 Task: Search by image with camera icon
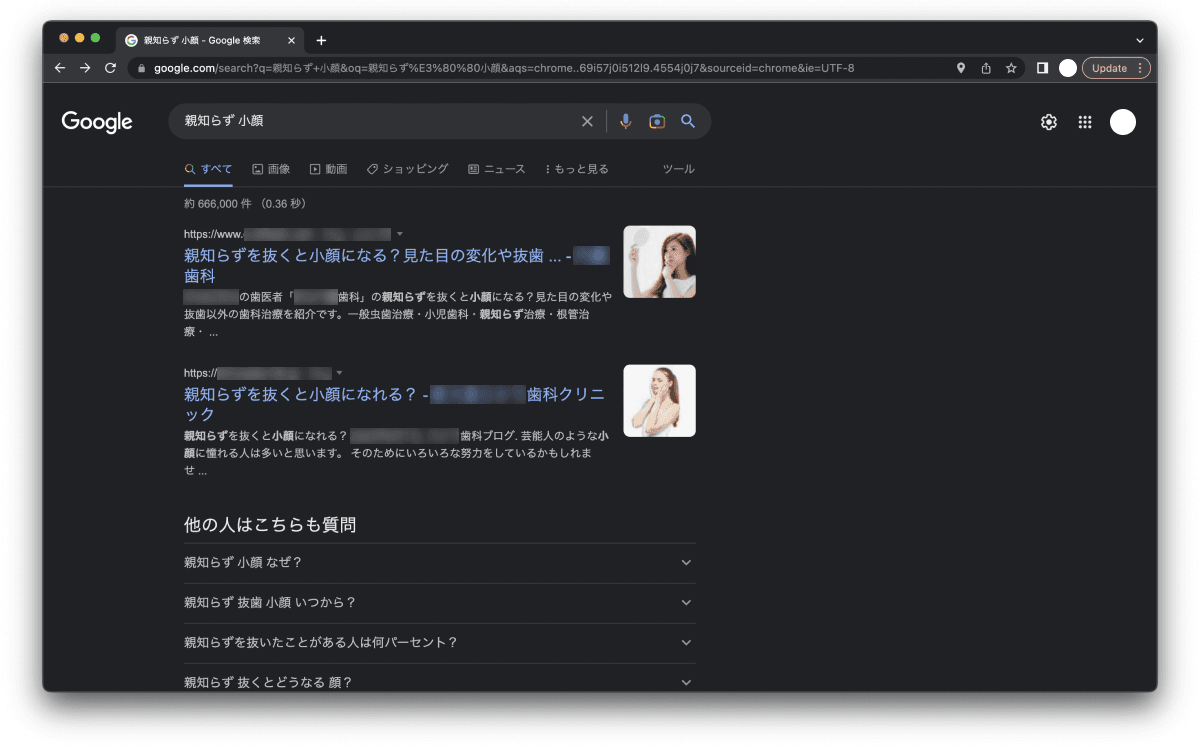(657, 121)
